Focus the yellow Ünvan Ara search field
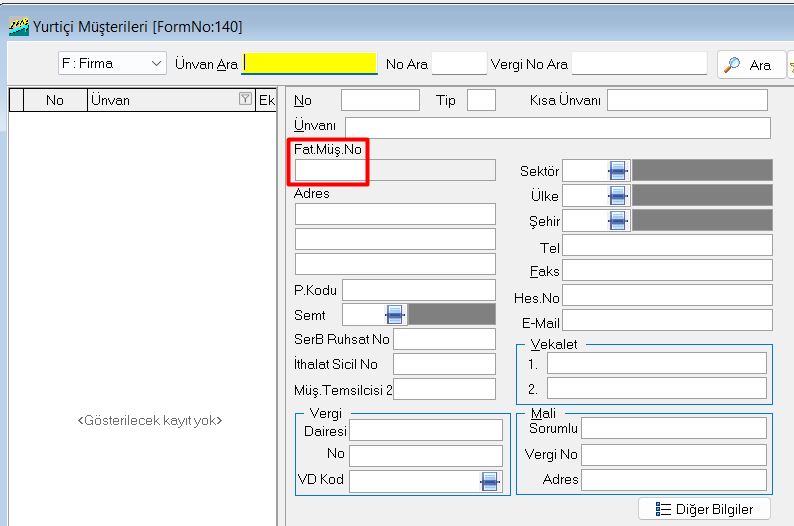 point(310,64)
